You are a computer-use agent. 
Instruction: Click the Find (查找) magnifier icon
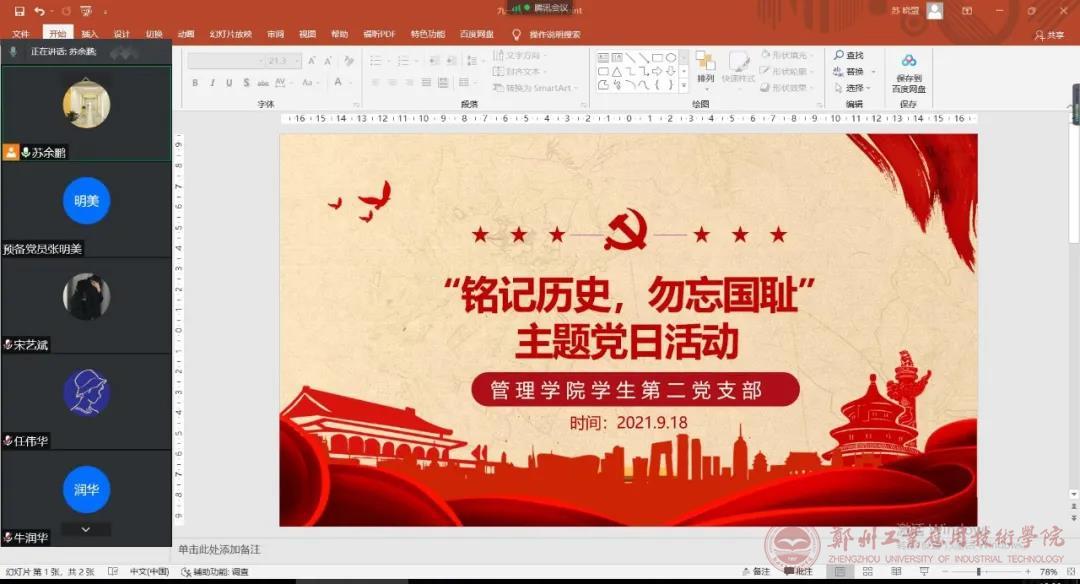[839, 56]
